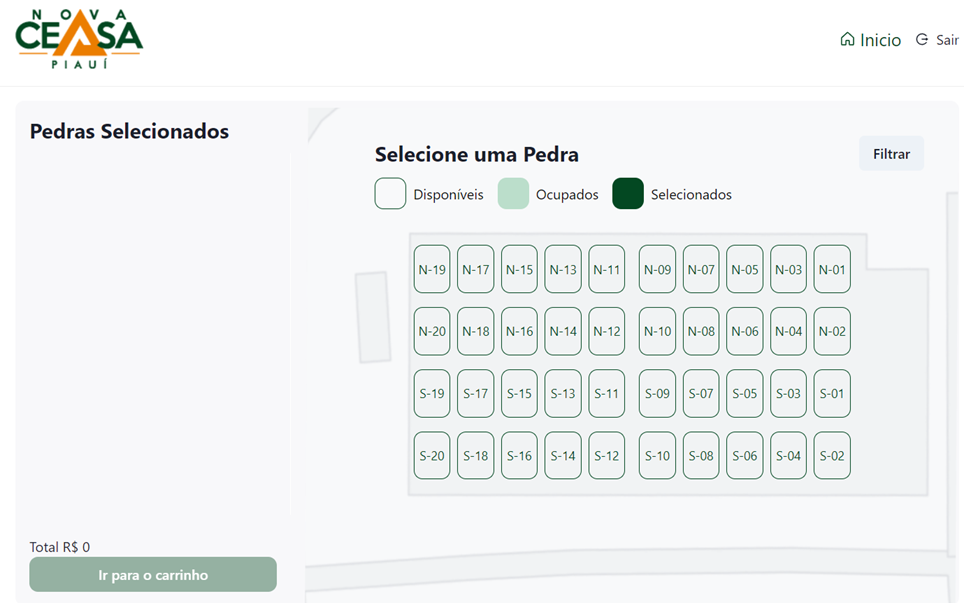Select stall N-19 on the map
The image size is (964, 603).
click(x=432, y=269)
